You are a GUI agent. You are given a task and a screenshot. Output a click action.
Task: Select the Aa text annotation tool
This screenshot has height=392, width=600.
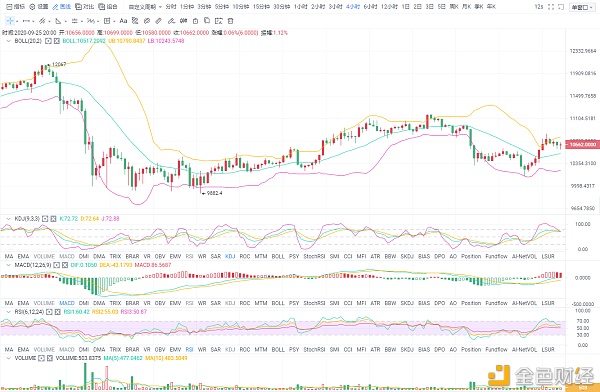123,21
